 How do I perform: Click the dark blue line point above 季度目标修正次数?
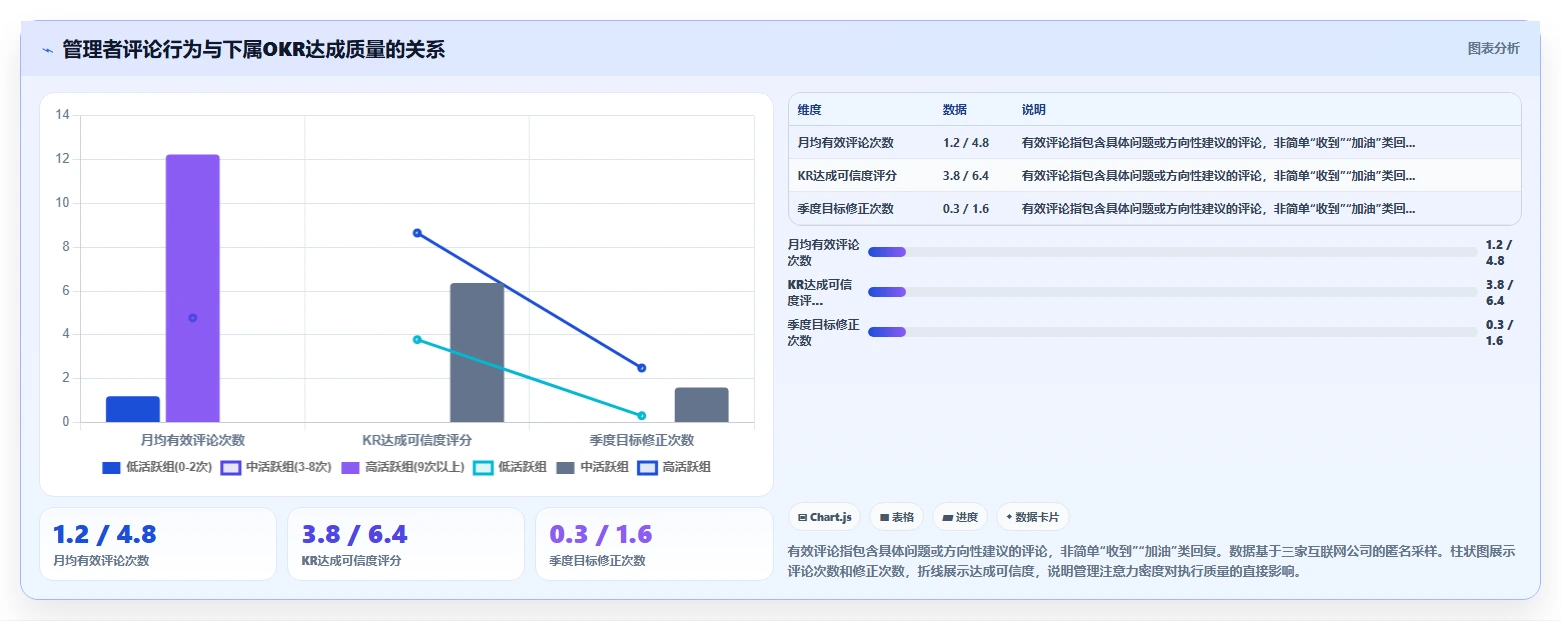tap(642, 368)
